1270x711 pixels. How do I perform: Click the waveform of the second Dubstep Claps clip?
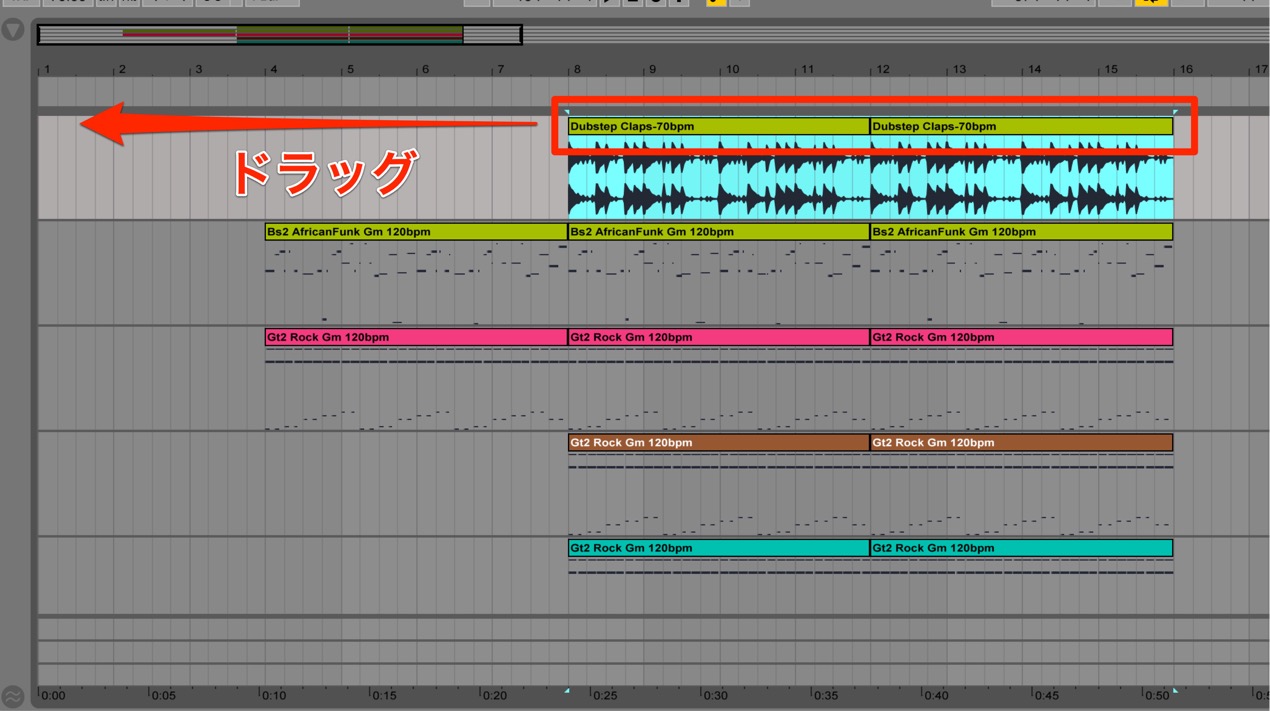(x=1021, y=178)
